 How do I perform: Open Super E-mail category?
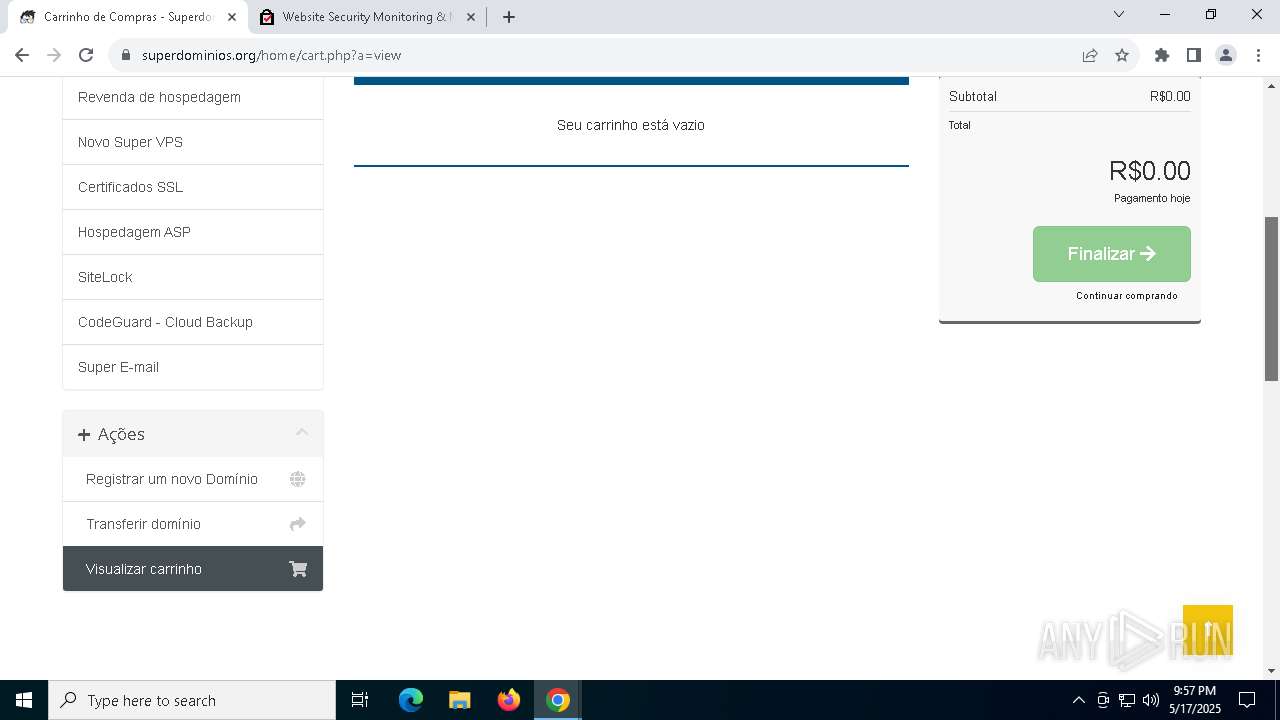point(193,367)
